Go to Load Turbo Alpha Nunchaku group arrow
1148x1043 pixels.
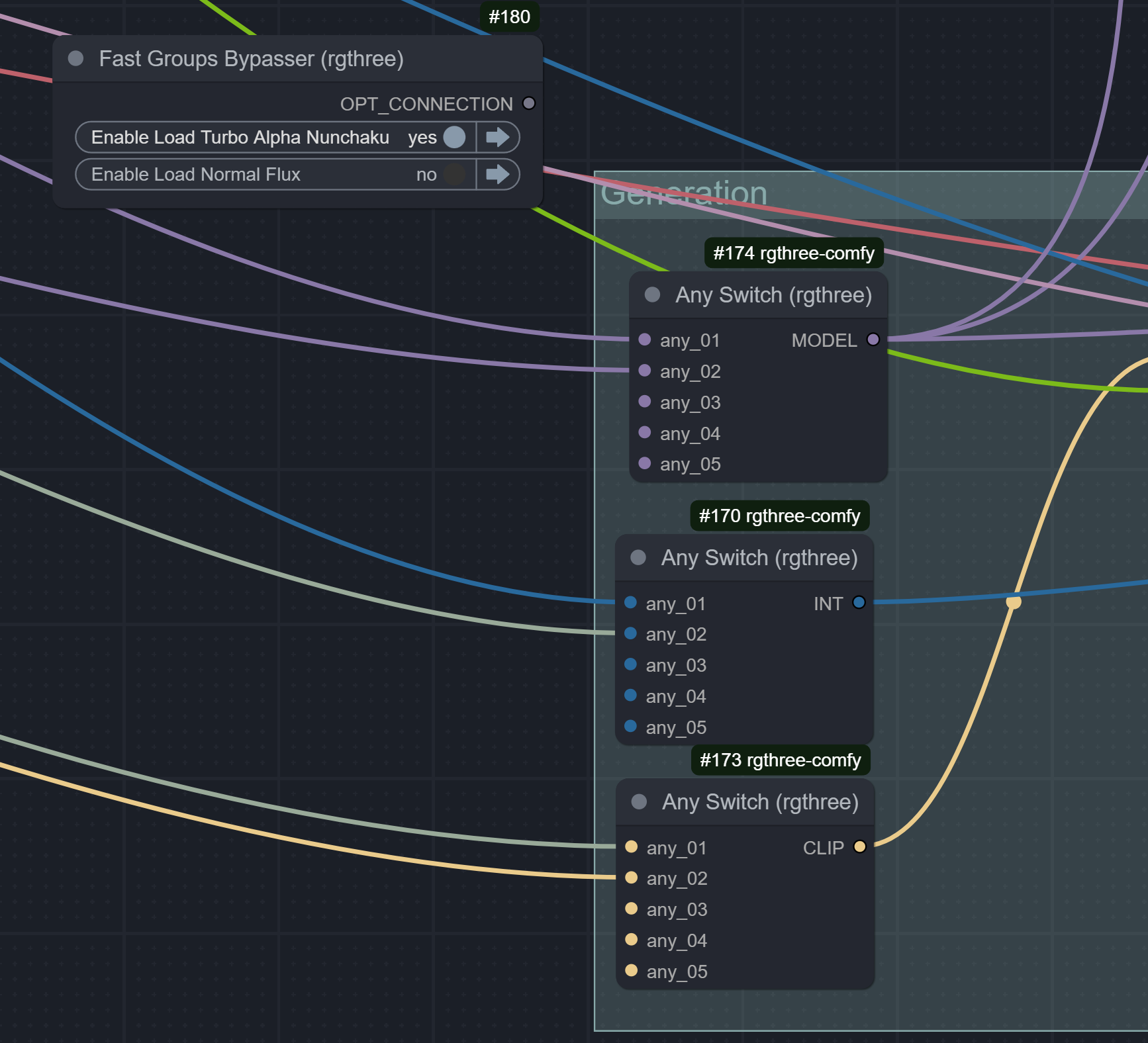pos(497,137)
